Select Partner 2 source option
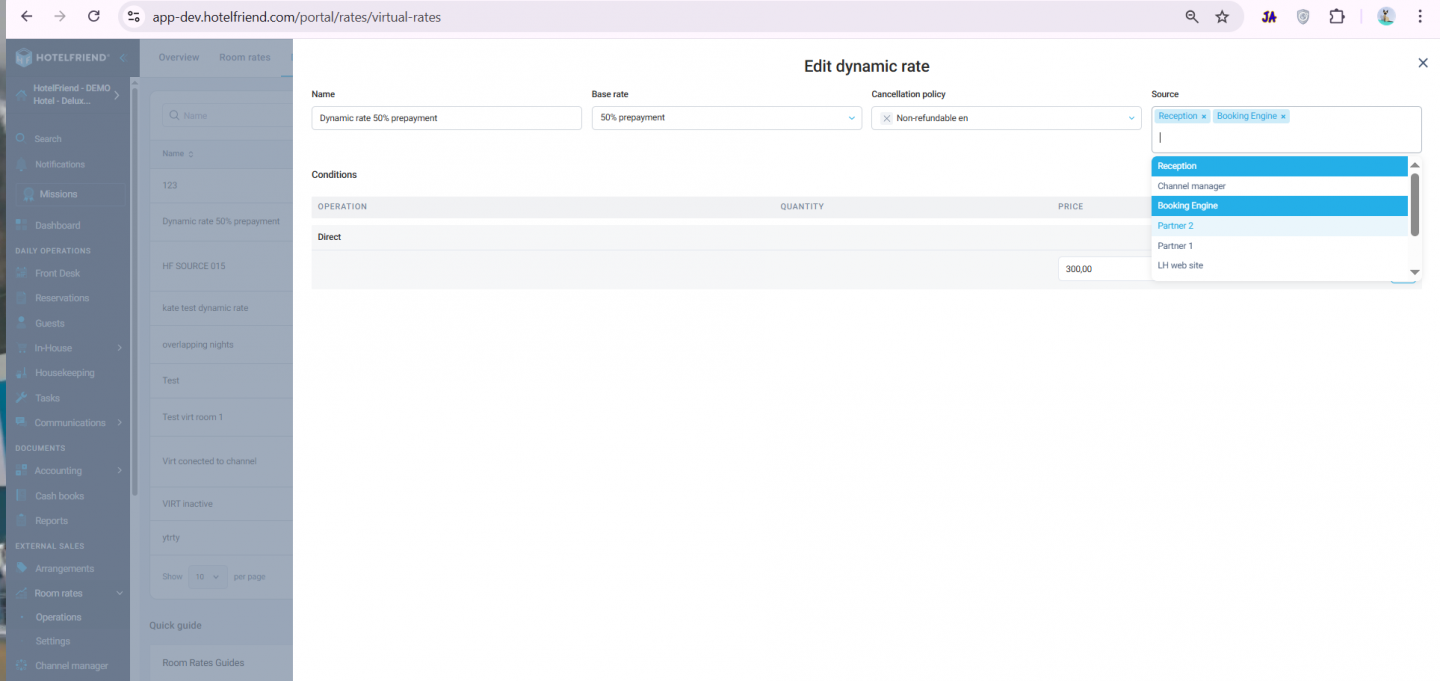 [x=1175, y=226]
